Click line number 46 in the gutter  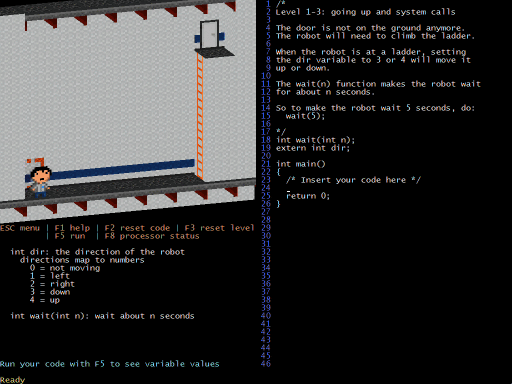point(266,364)
